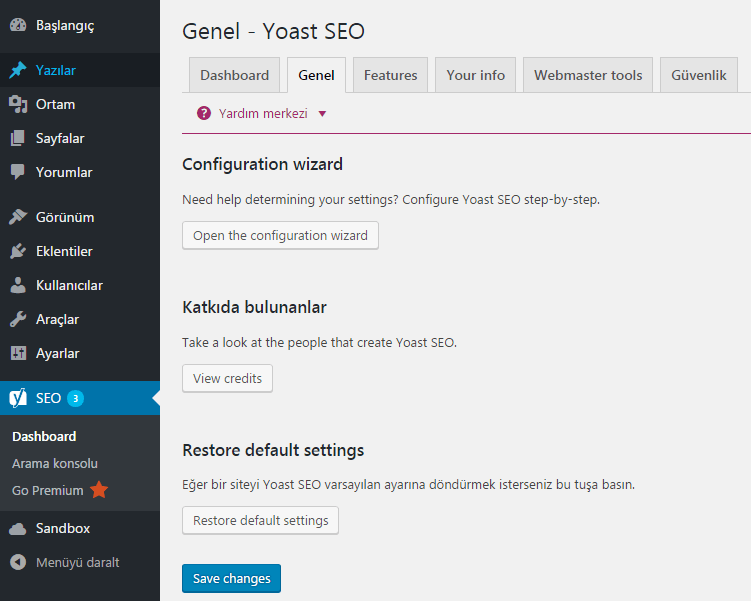
Task: Click the Araçlar wrench icon
Action: point(18,319)
